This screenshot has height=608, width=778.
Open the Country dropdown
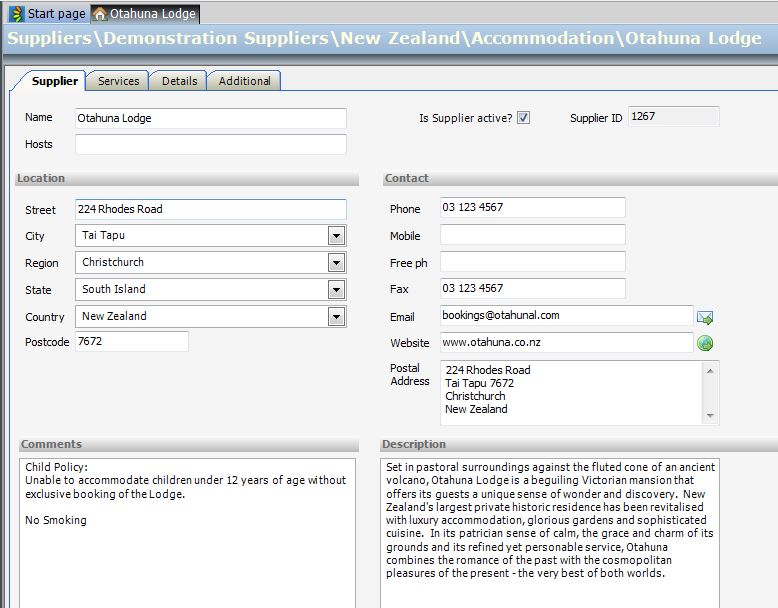pyautogui.click(x=337, y=317)
